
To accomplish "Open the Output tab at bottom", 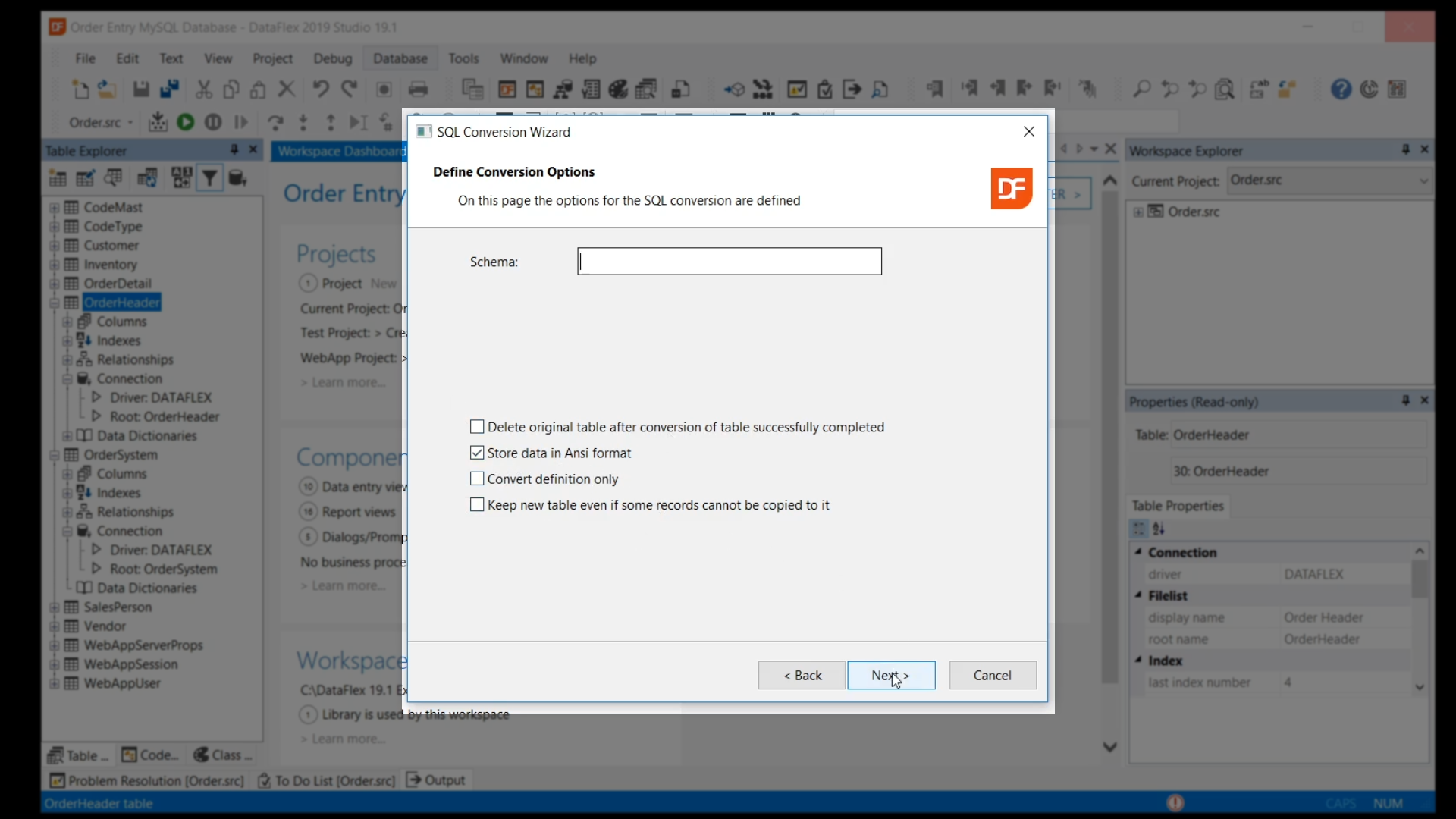I will tap(436, 780).
